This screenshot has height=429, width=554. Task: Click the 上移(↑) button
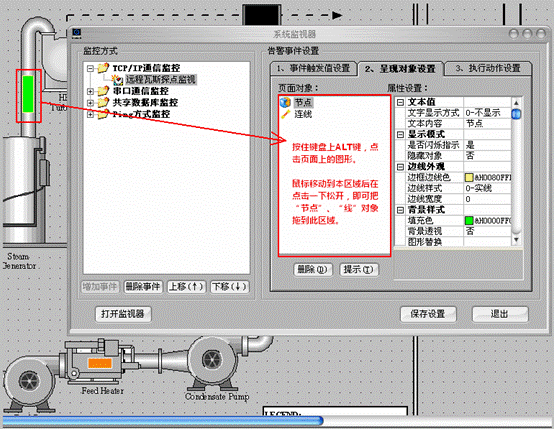tap(186, 287)
